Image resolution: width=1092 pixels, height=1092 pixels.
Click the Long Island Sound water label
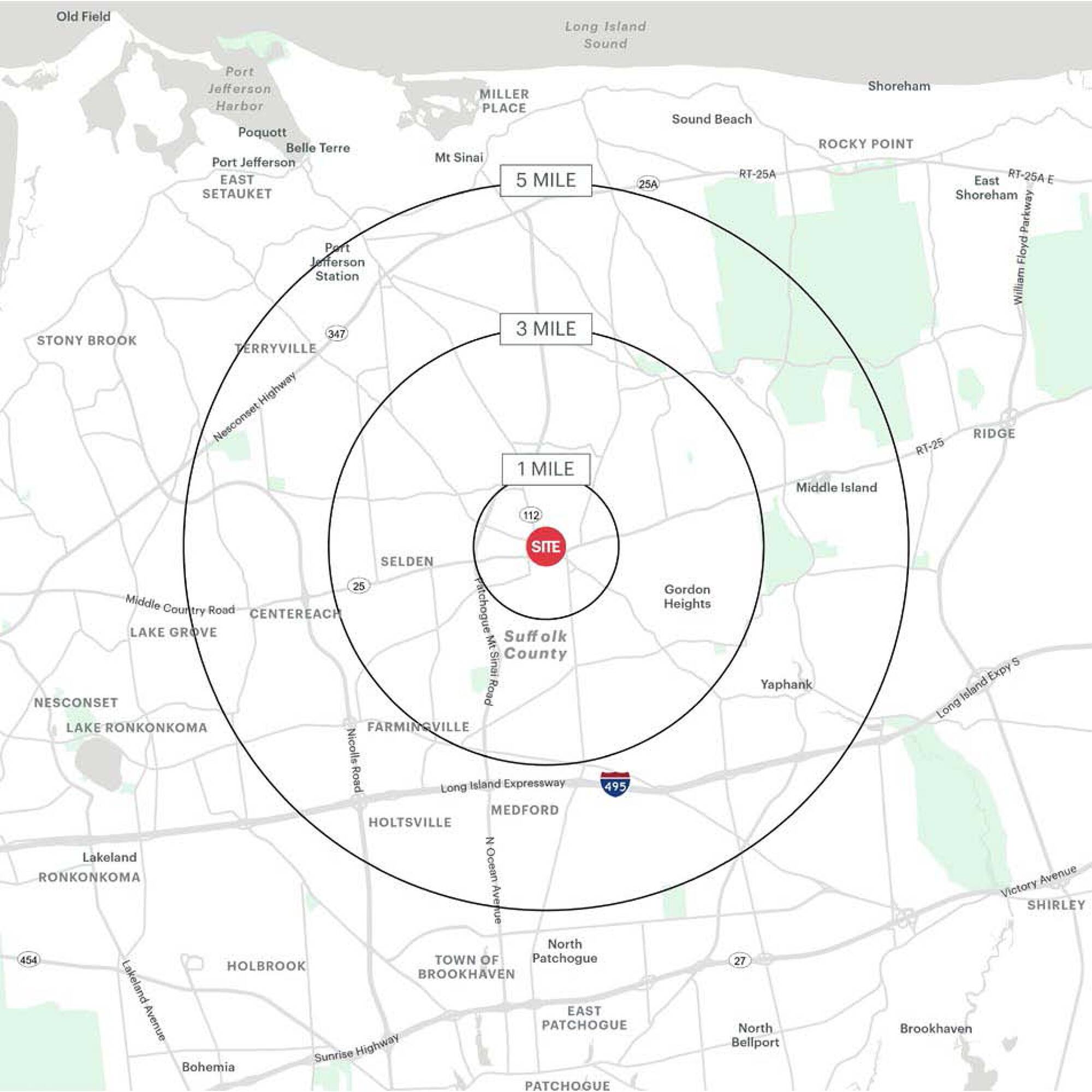tap(606, 34)
